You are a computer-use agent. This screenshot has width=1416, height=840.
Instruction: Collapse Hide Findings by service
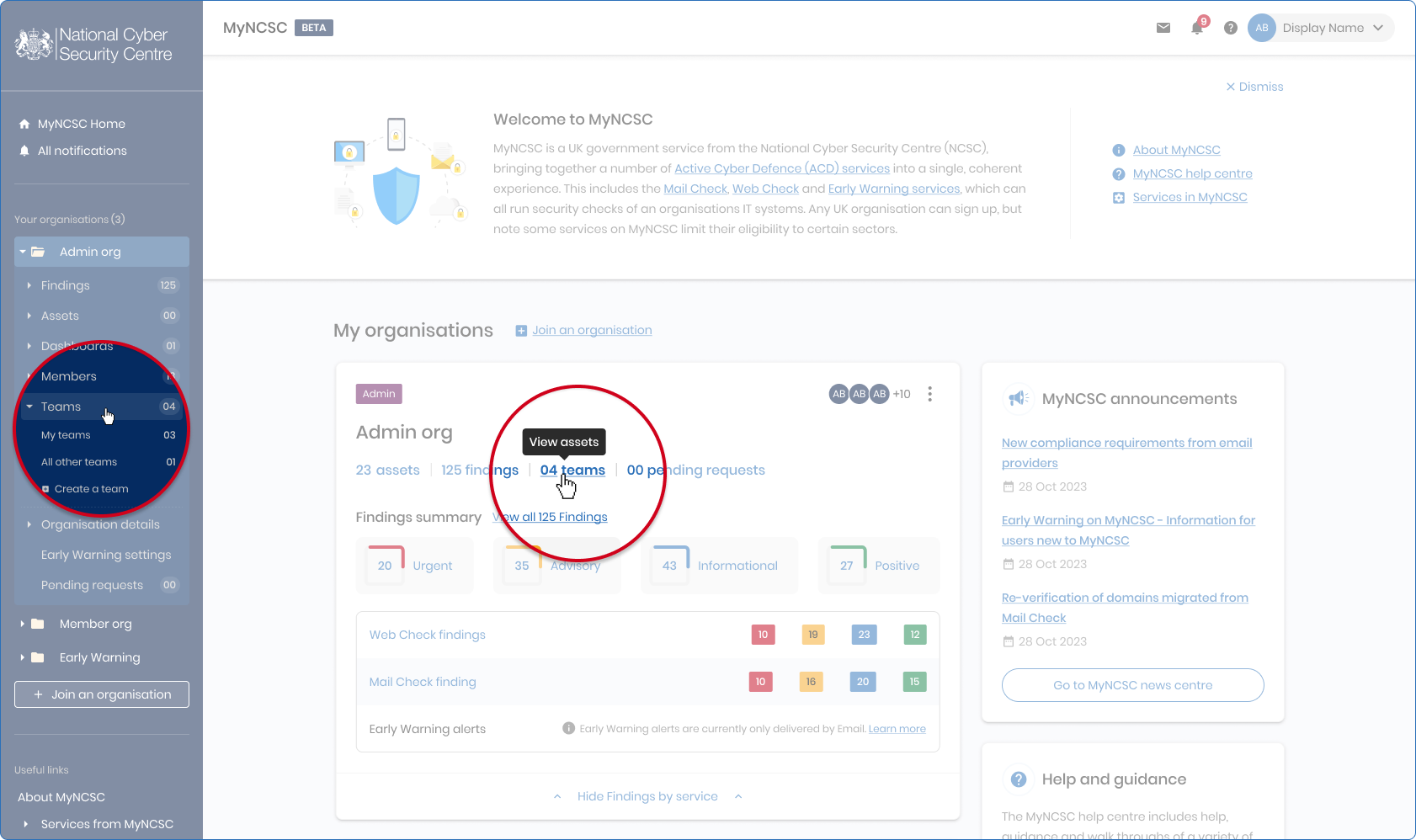tap(647, 796)
